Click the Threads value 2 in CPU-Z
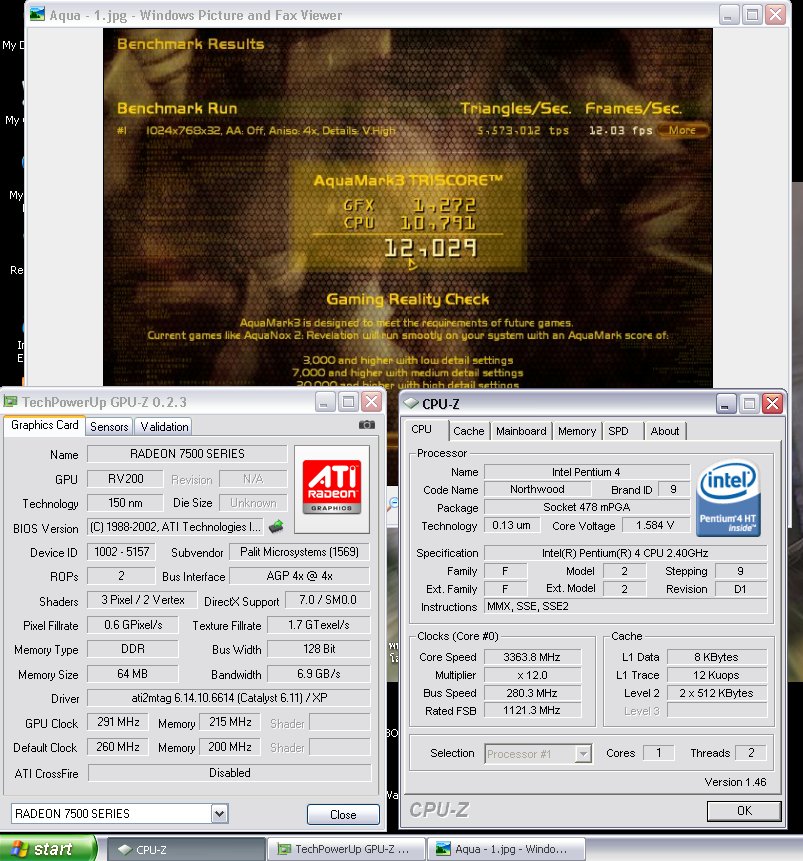803x861 pixels. tap(751, 753)
